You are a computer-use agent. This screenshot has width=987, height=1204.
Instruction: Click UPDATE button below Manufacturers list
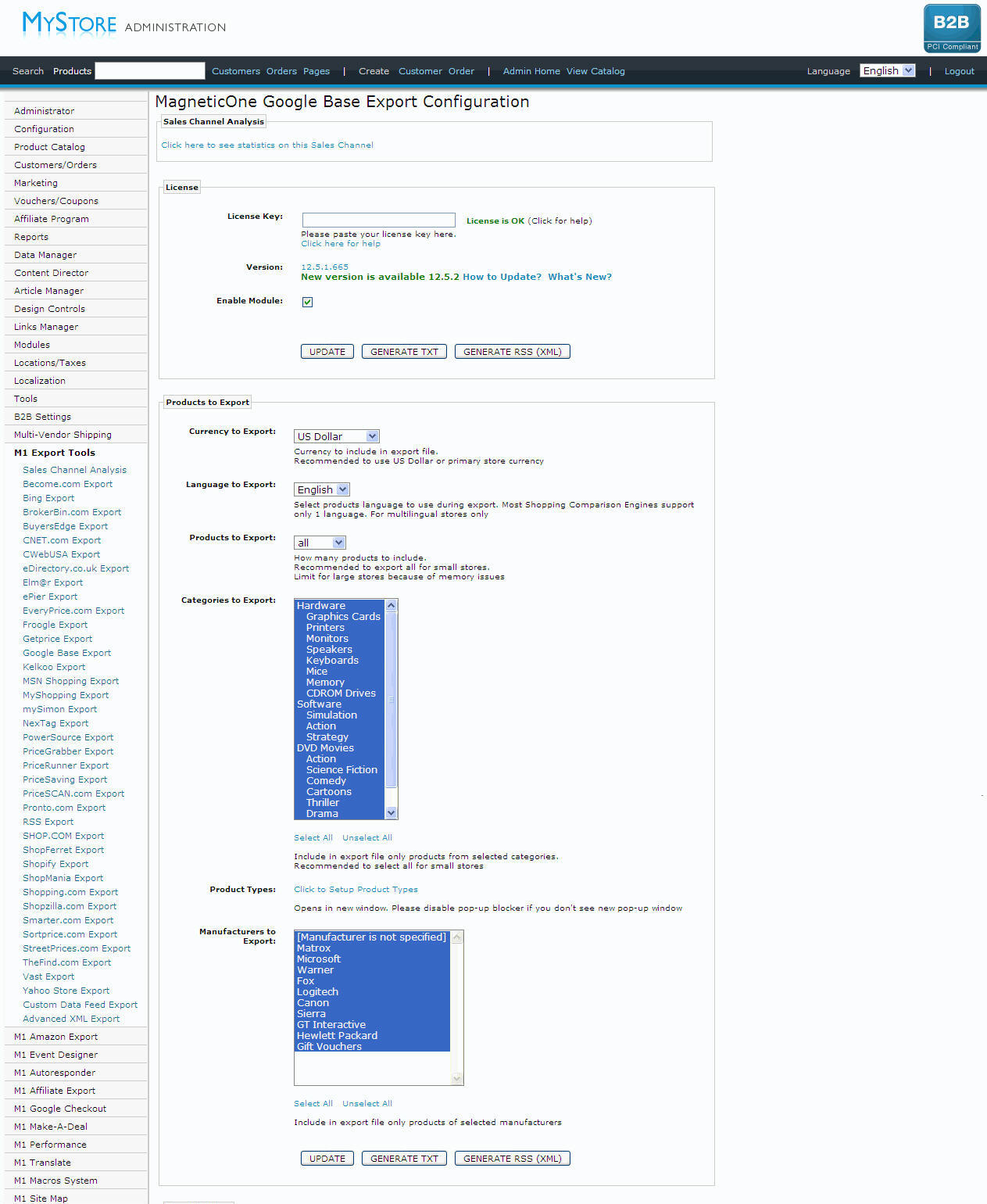(327, 1159)
